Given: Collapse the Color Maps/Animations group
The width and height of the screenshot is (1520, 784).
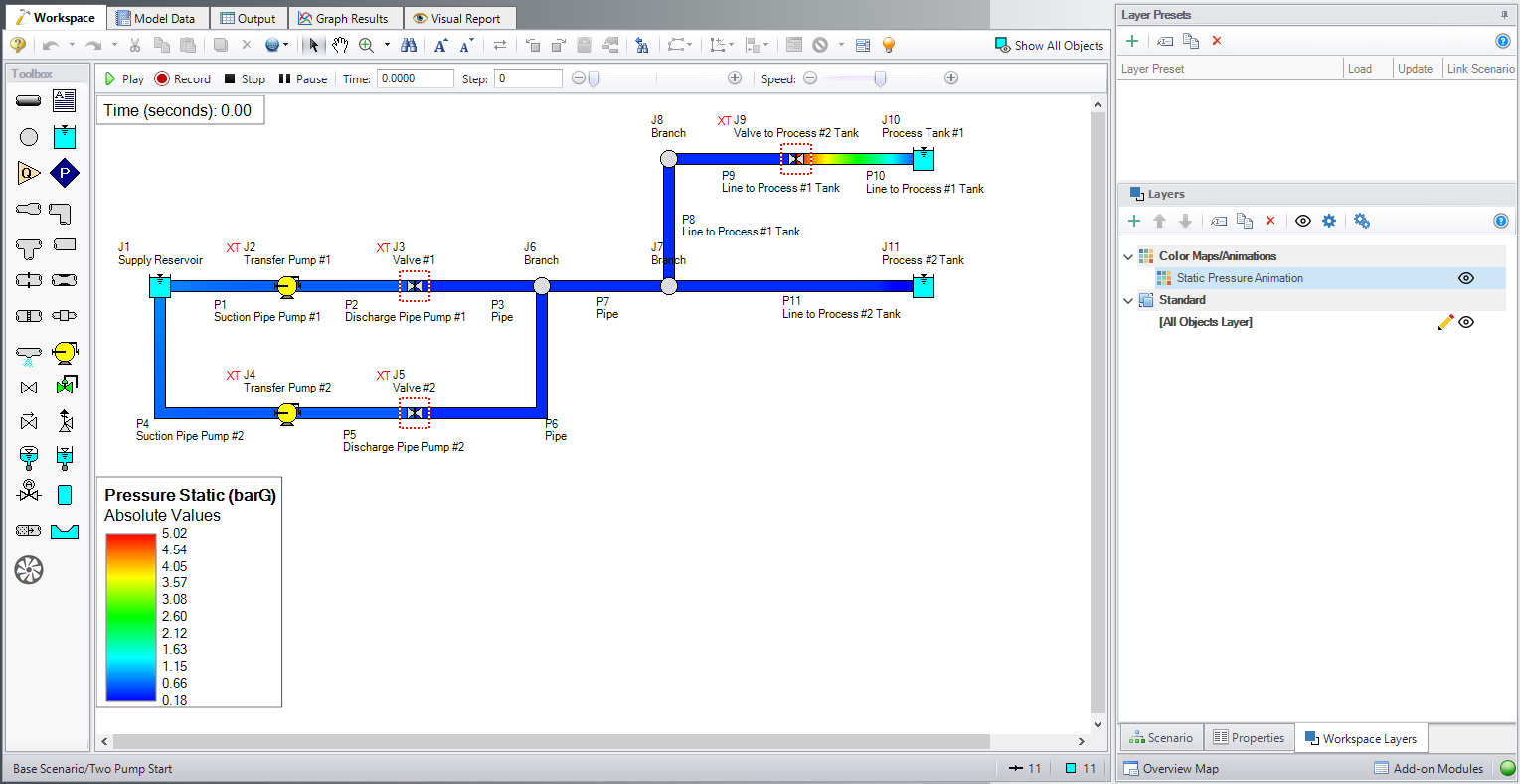Looking at the screenshot, I should point(1127,255).
